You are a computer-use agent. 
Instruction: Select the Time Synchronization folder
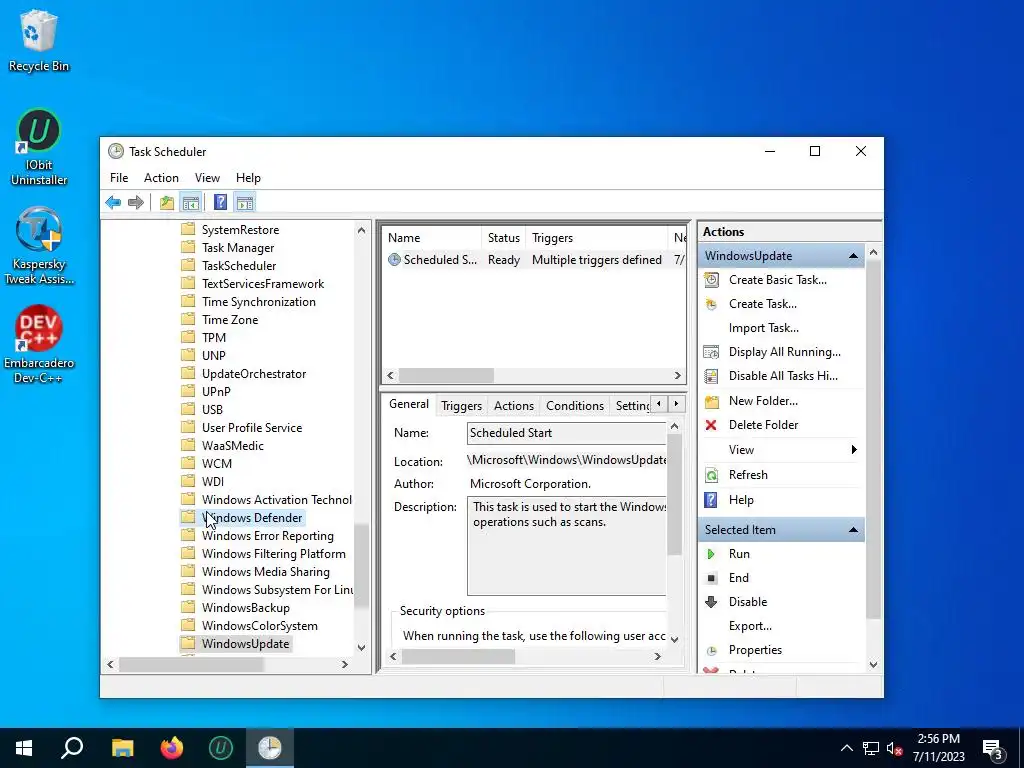(x=259, y=302)
